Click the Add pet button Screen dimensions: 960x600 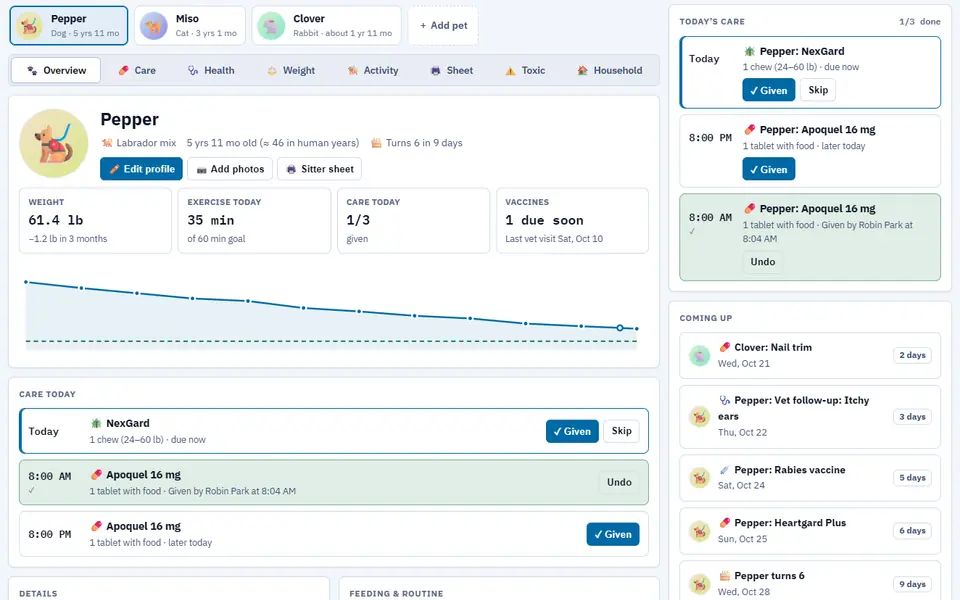tap(443, 26)
